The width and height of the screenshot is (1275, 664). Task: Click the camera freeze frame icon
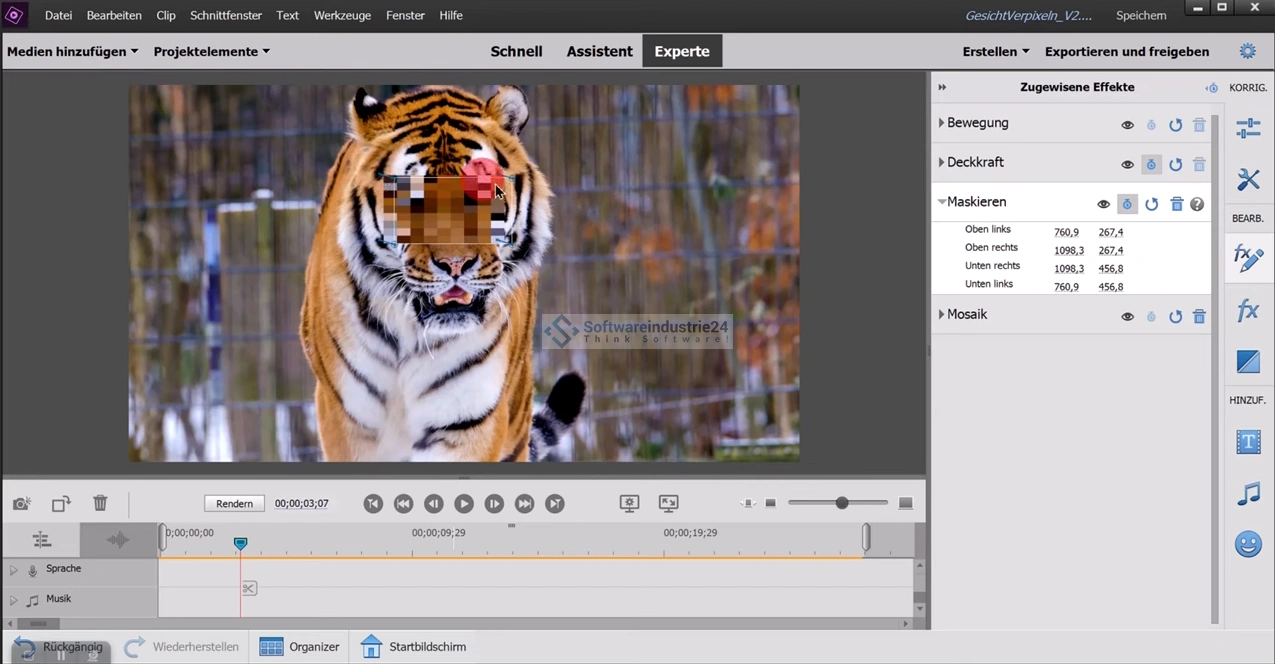click(x=22, y=504)
